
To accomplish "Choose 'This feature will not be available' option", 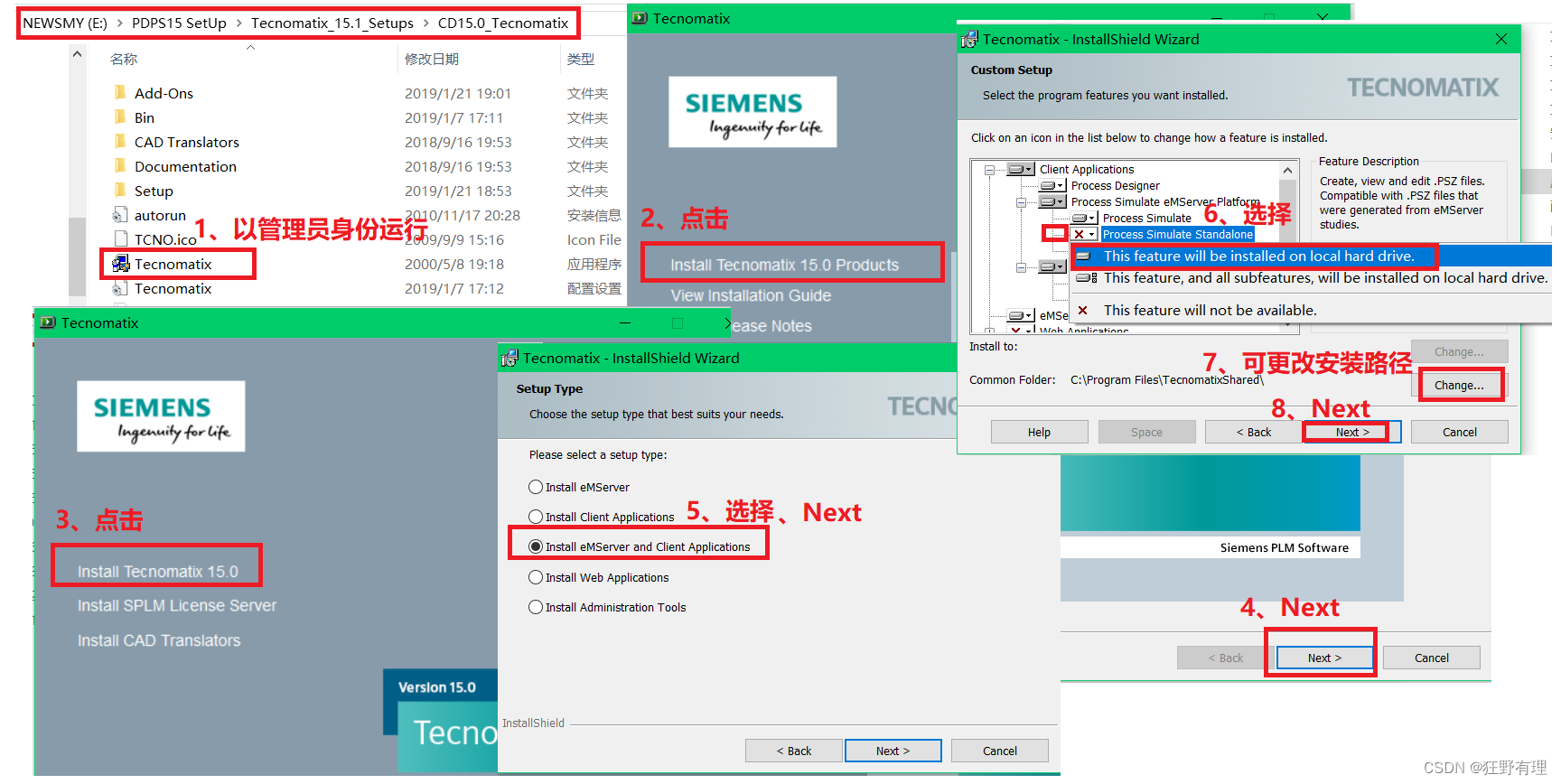I will pyautogui.click(x=1312, y=311).
